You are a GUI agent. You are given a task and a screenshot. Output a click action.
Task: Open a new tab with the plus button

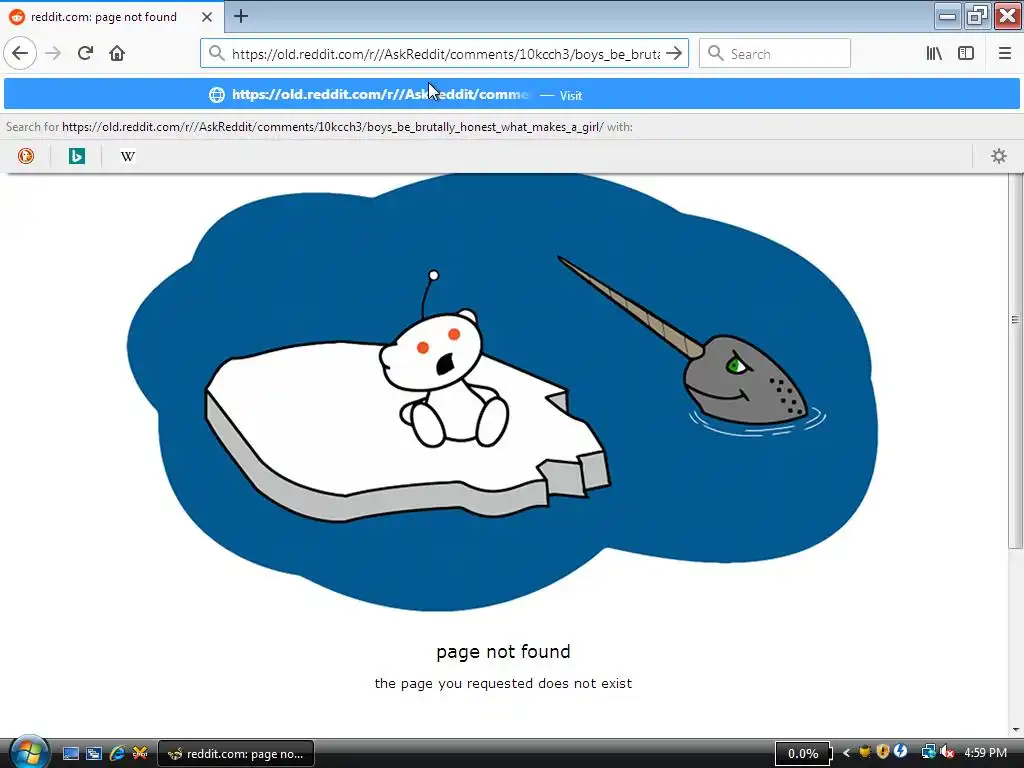click(x=241, y=16)
